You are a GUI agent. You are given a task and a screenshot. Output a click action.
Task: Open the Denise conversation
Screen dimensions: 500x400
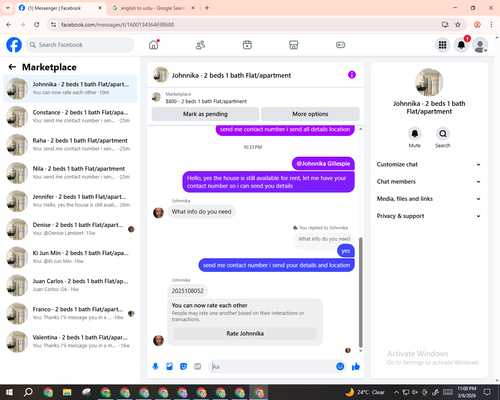70,229
